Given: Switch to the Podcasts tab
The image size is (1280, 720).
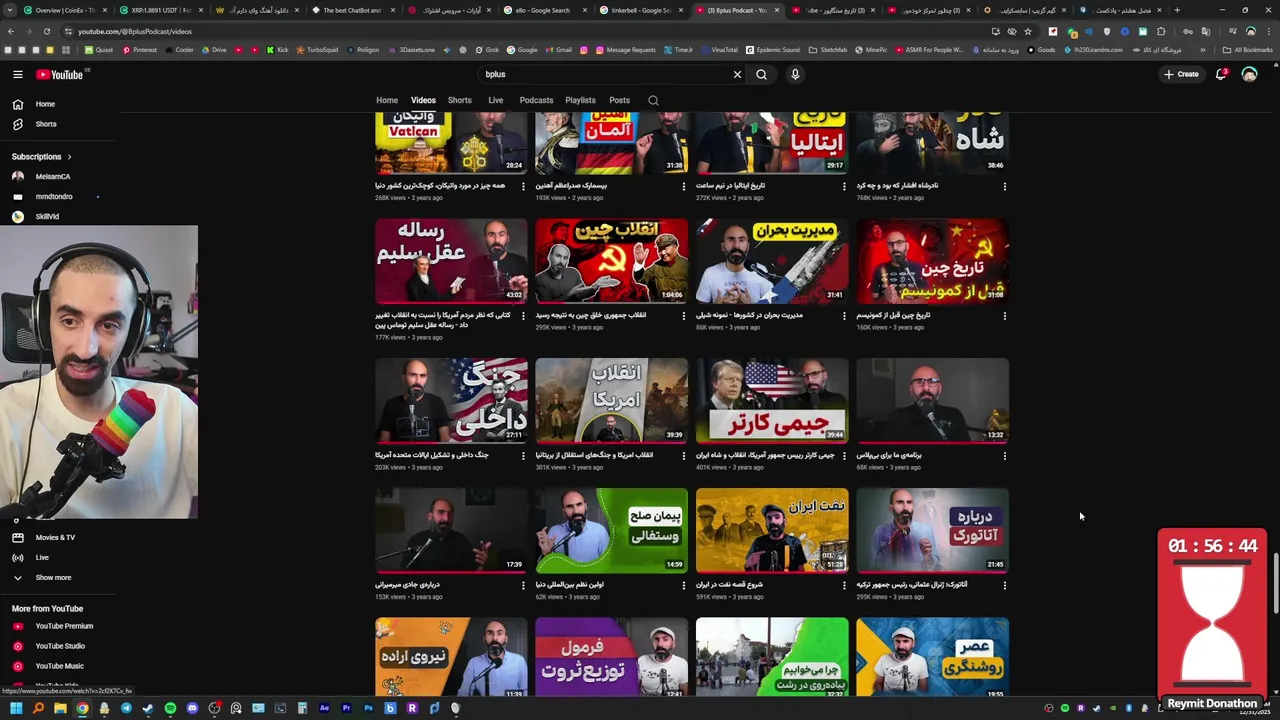Looking at the screenshot, I should (536, 100).
